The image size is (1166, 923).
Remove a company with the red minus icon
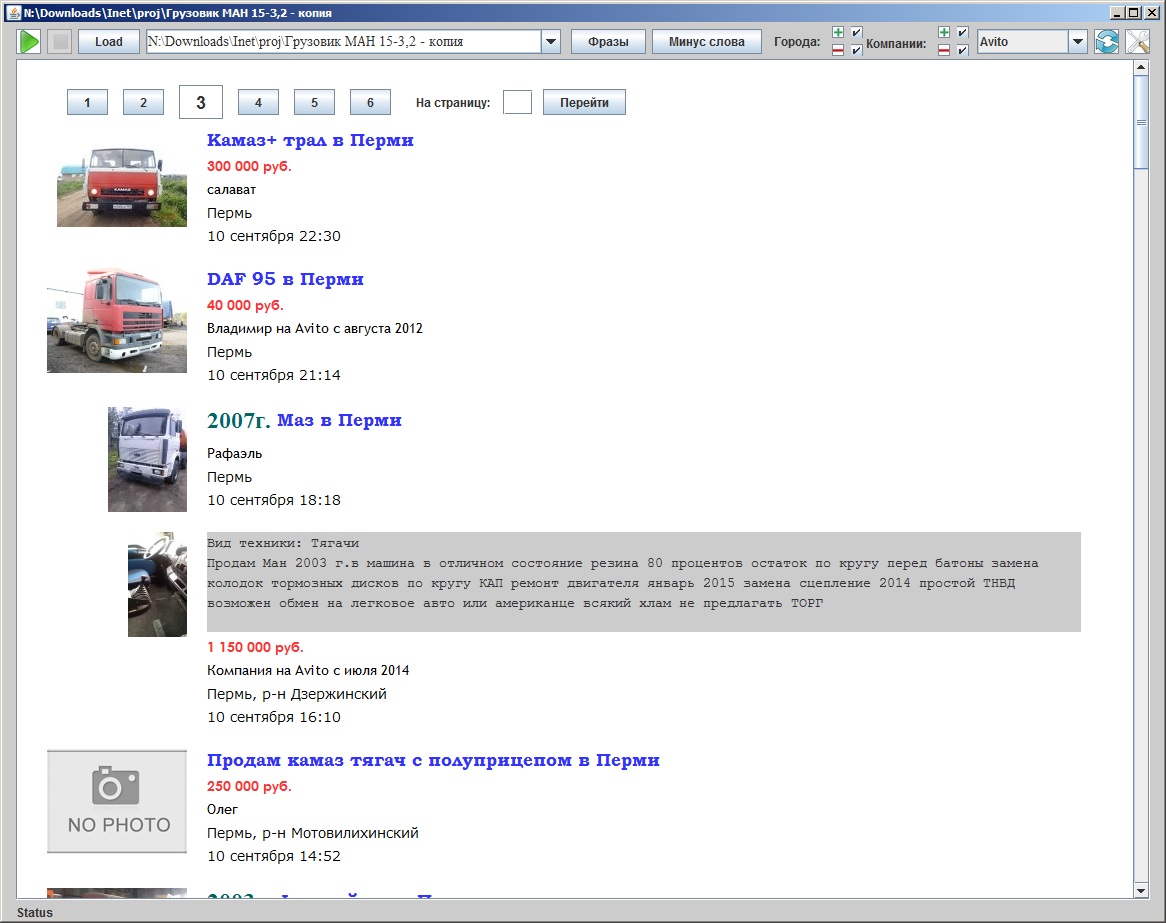click(x=944, y=51)
